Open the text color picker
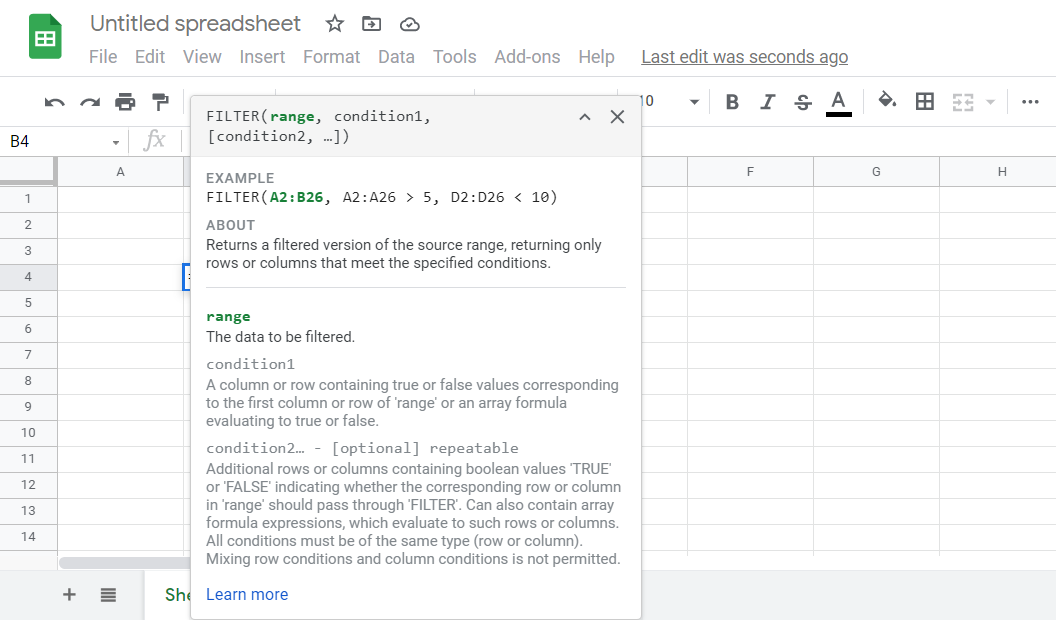This screenshot has width=1056, height=620. tap(838, 101)
